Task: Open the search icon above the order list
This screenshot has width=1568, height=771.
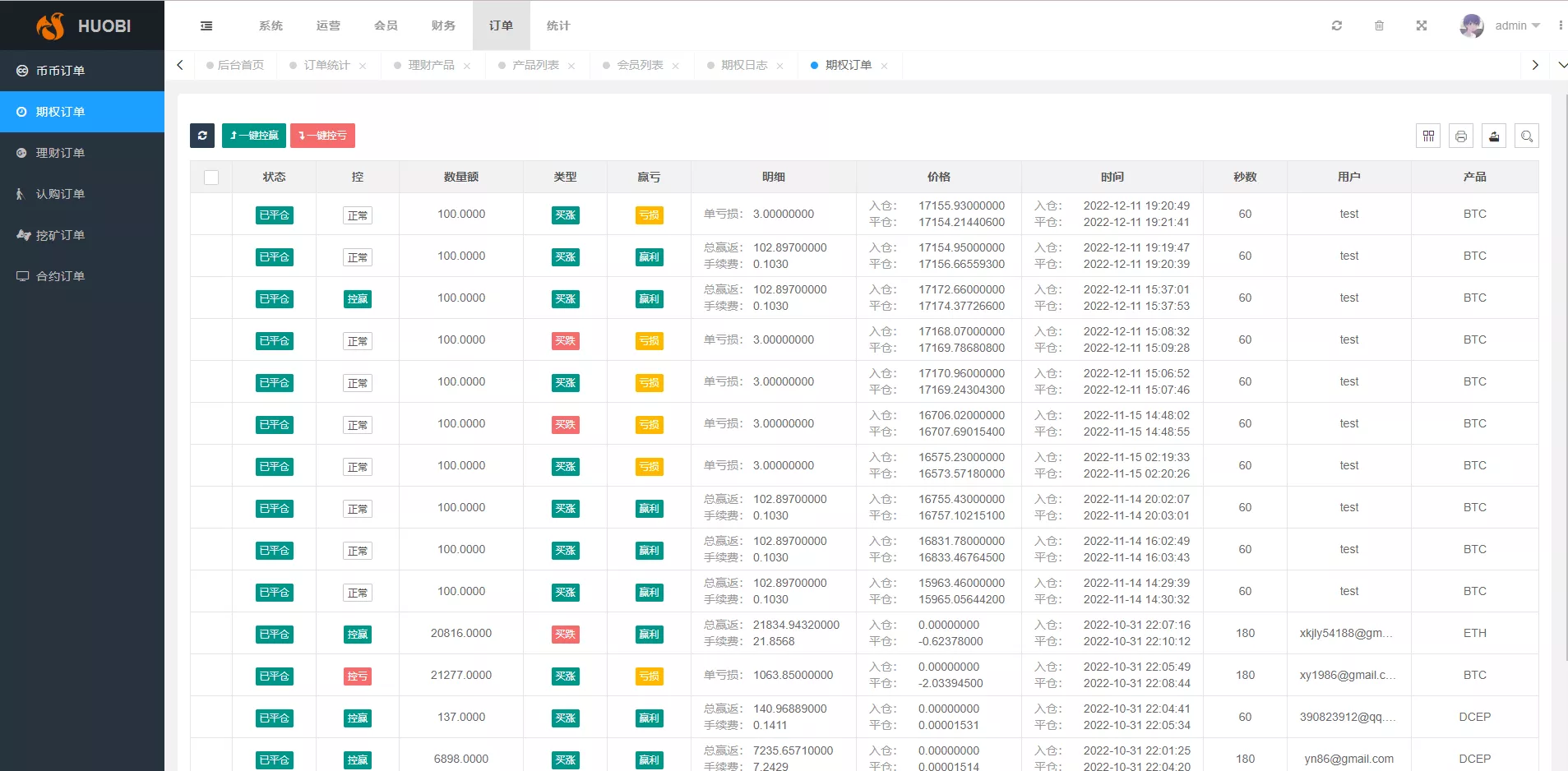Action: pyautogui.click(x=1527, y=136)
